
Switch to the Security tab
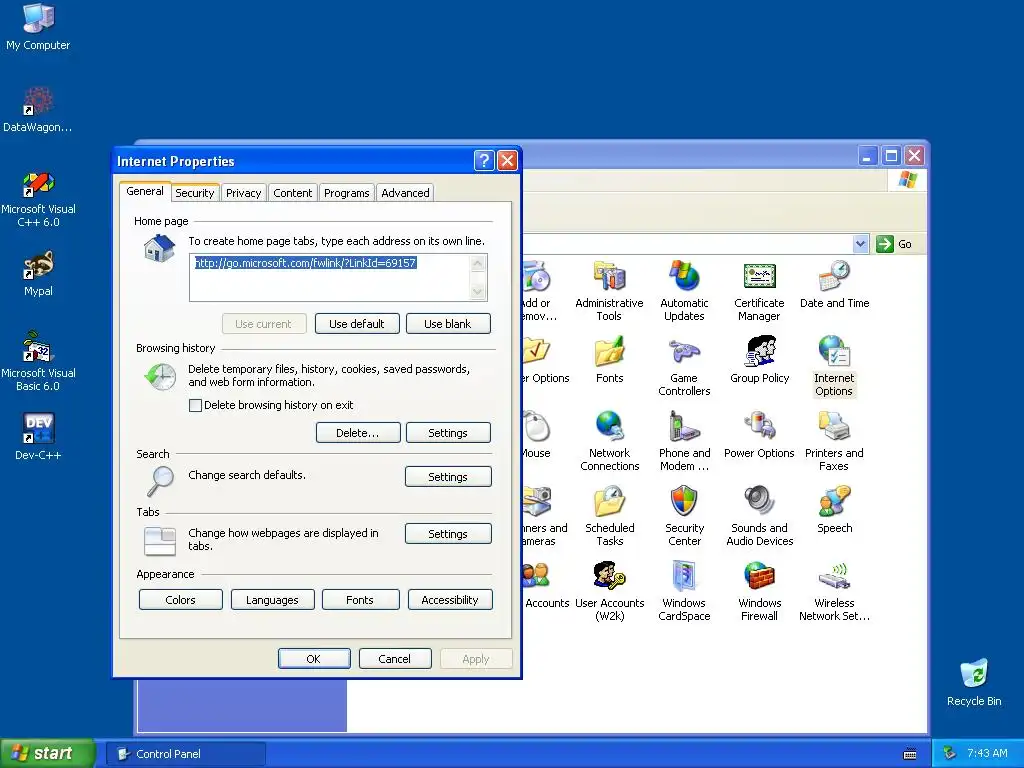pyautogui.click(x=195, y=193)
